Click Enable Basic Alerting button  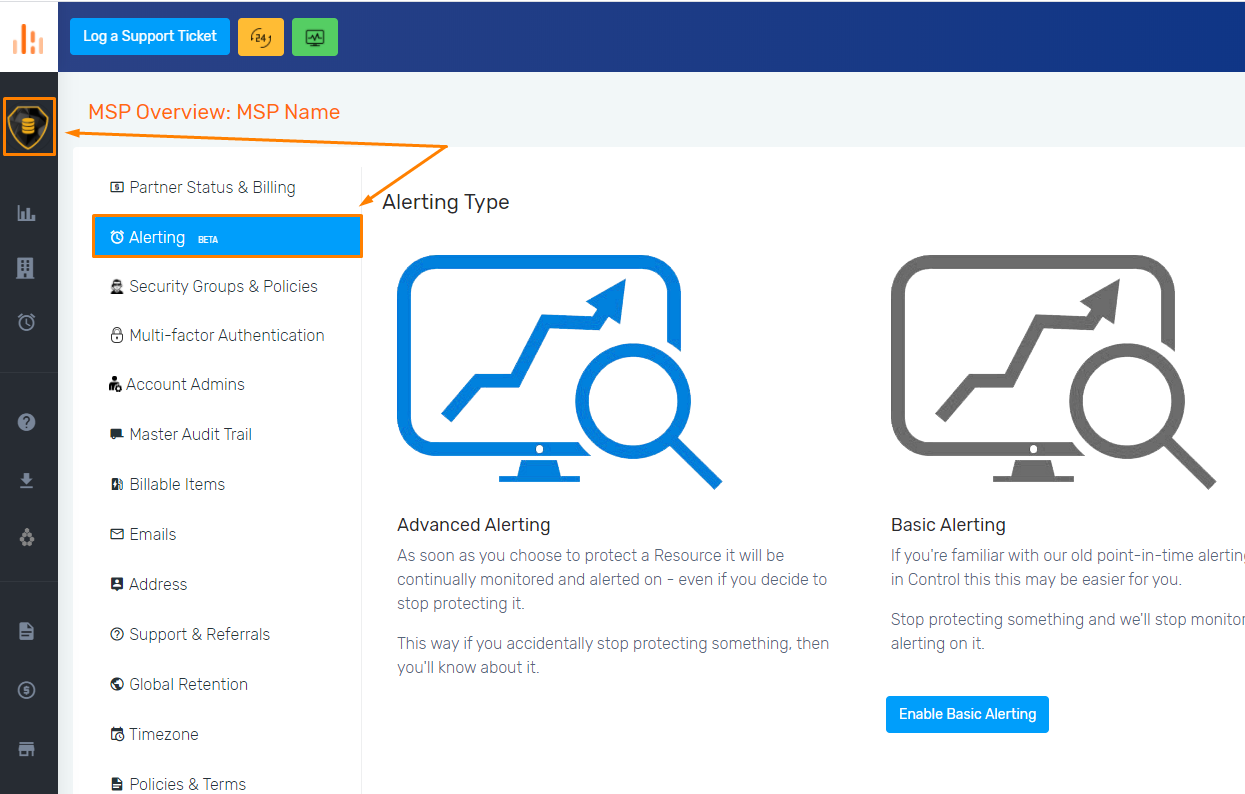(x=967, y=714)
